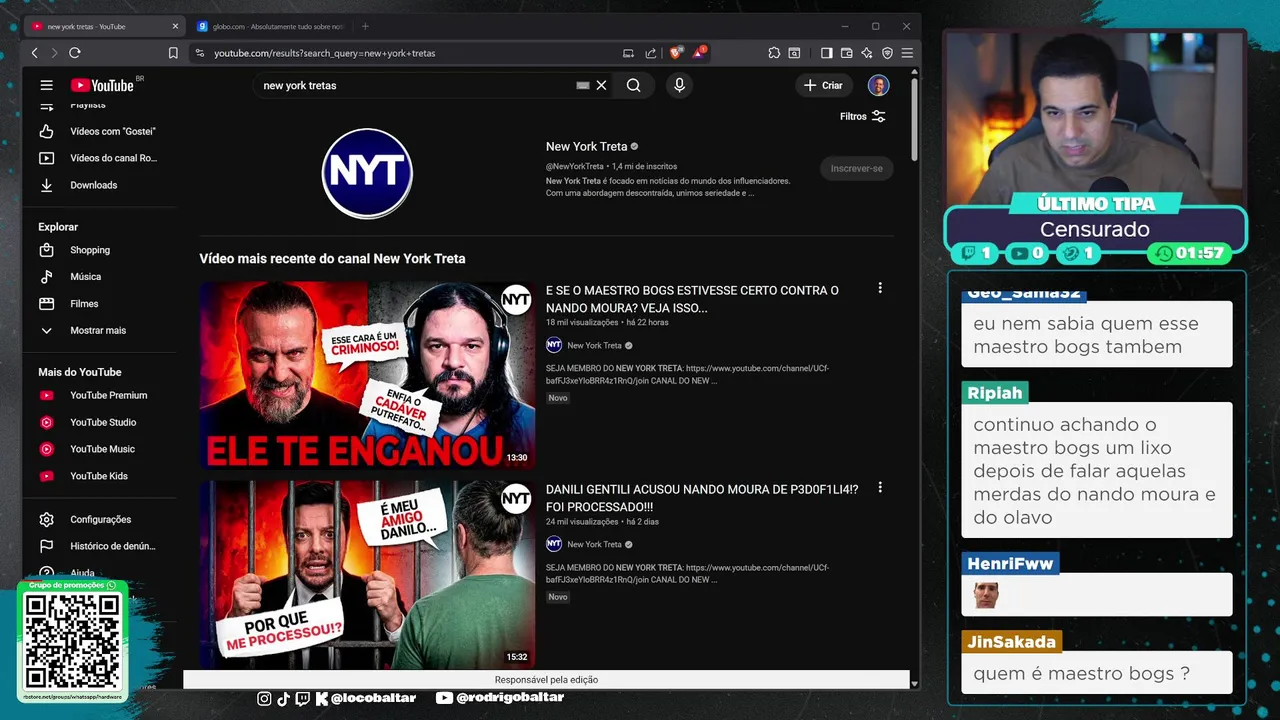The height and width of the screenshot is (720, 1280).
Task: Open title 'DANILI GENTILI ACUSOU NANDO MOURA'
Action: pyautogui.click(x=702, y=498)
